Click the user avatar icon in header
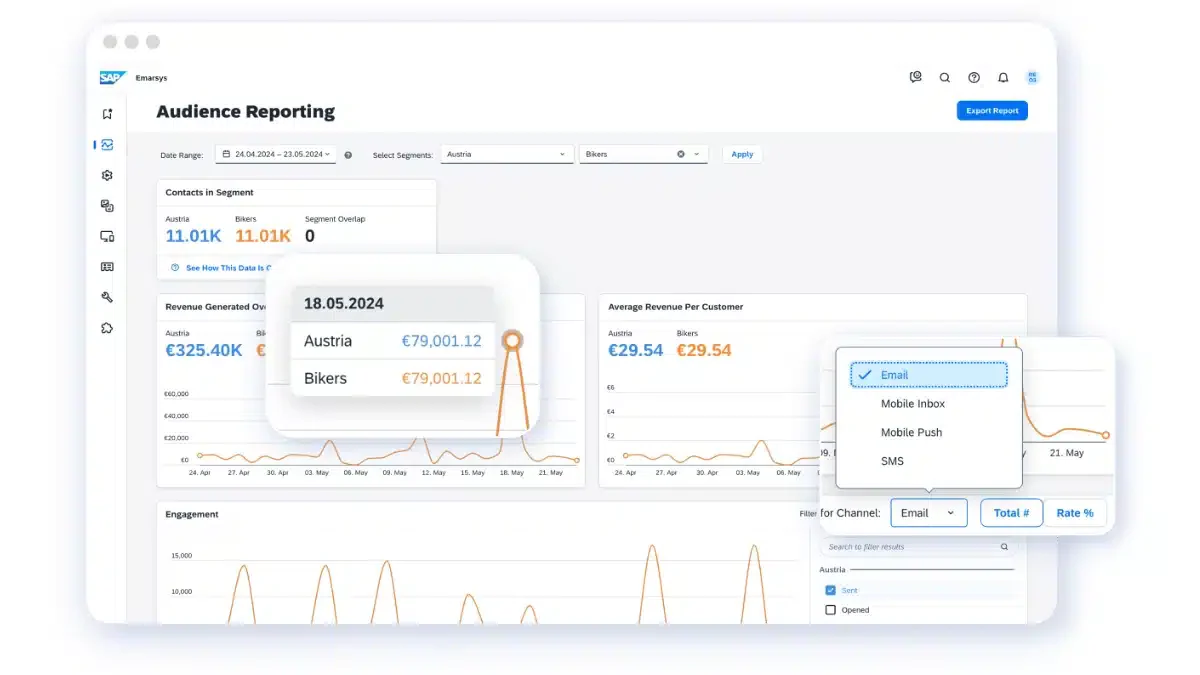This screenshot has height=675, width=1200. (1033, 77)
